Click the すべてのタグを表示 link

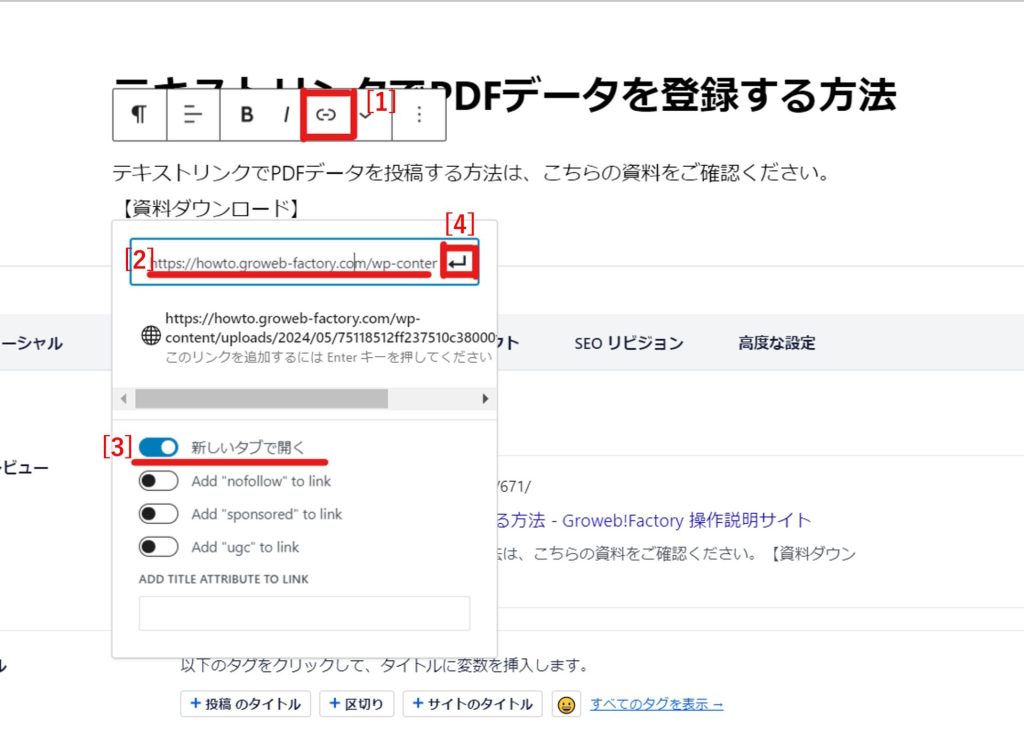click(656, 704)
